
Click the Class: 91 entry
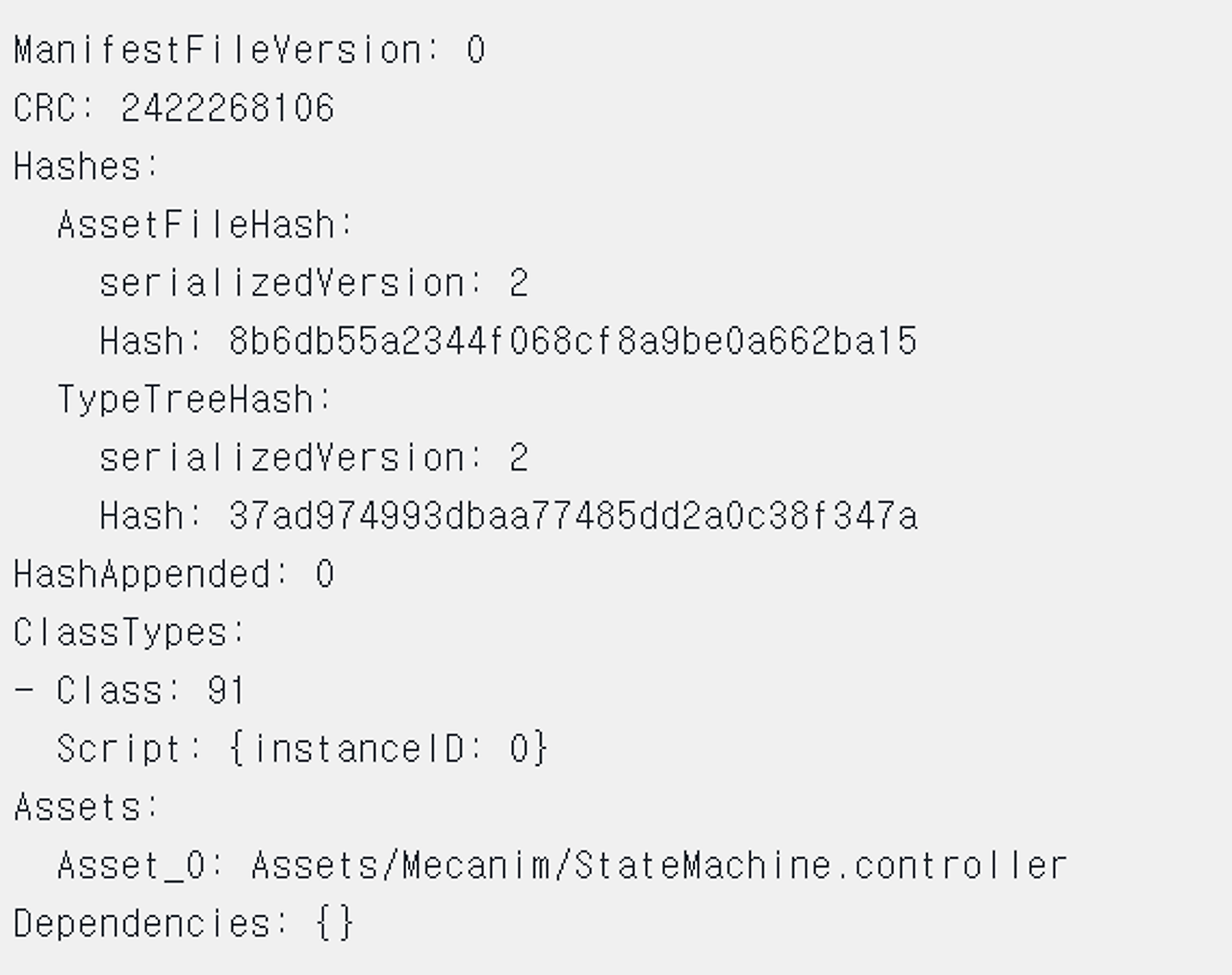pyautogui.click(x=130, y=691)
